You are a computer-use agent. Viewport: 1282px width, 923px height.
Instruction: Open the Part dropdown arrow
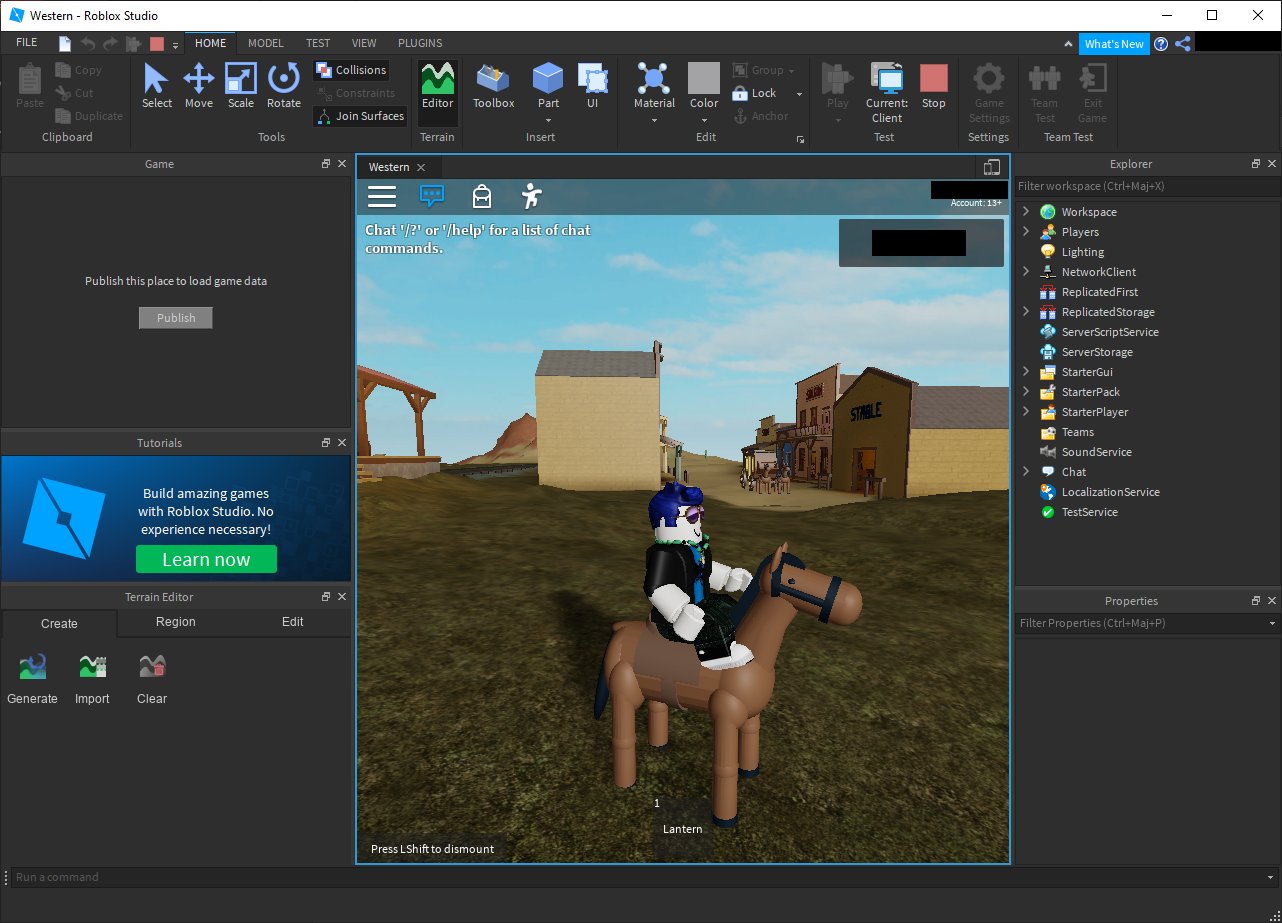548,120
